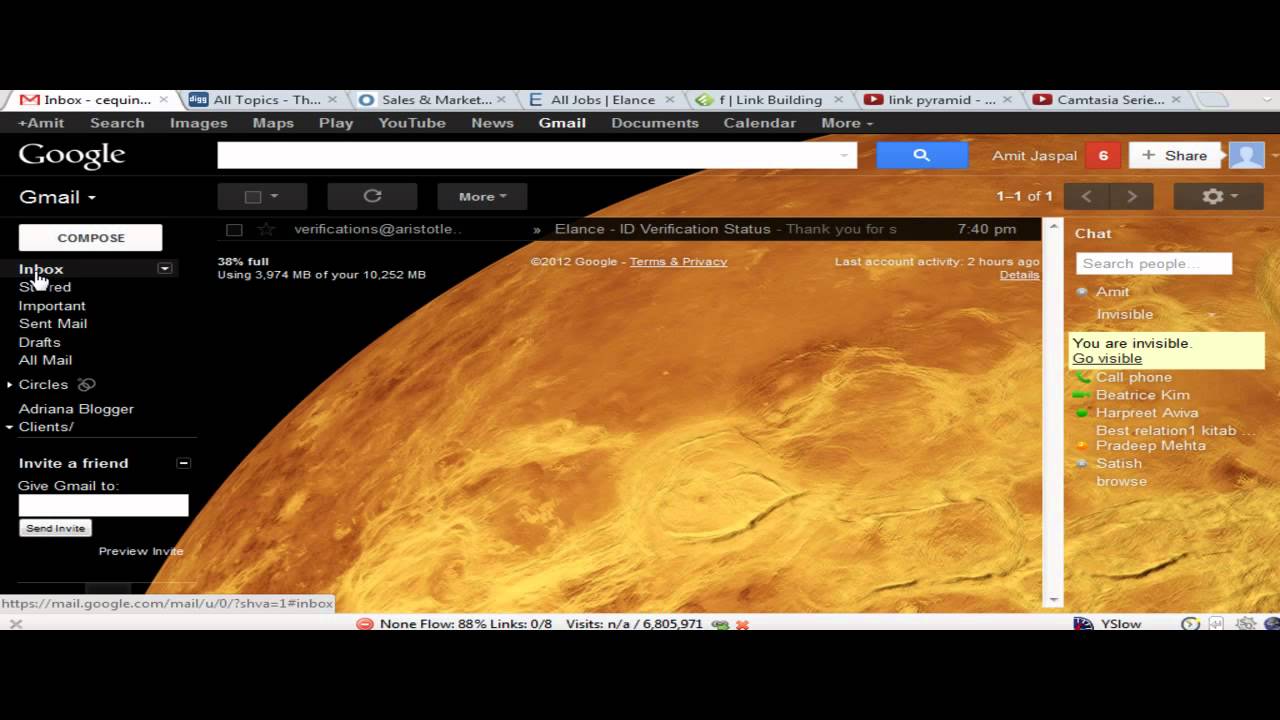
Task: Open Calendar in the Google bar
Action: point(760,122)
